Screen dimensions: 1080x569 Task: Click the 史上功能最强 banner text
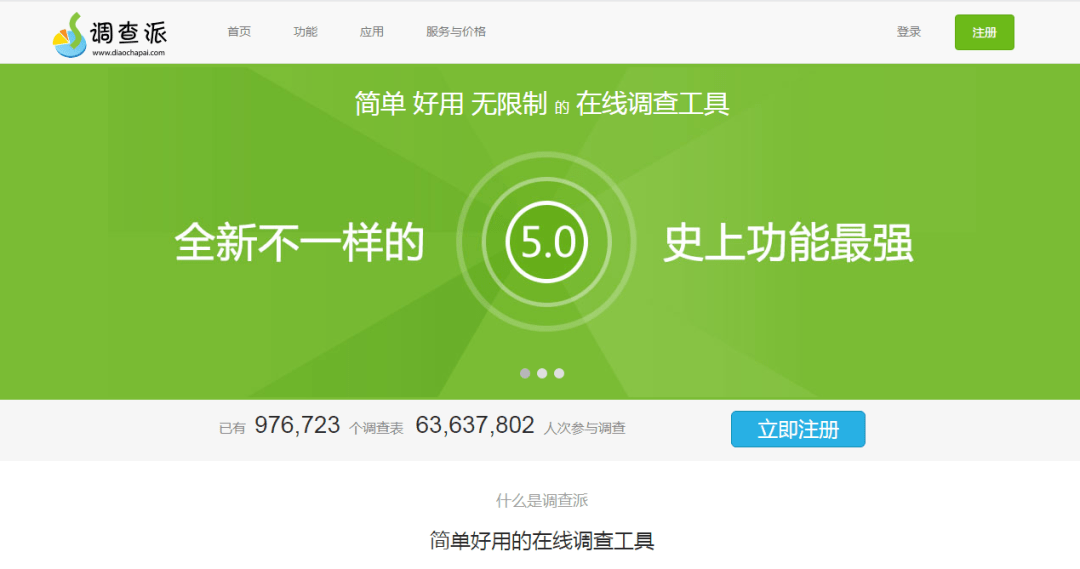click(x=788, y=243)
